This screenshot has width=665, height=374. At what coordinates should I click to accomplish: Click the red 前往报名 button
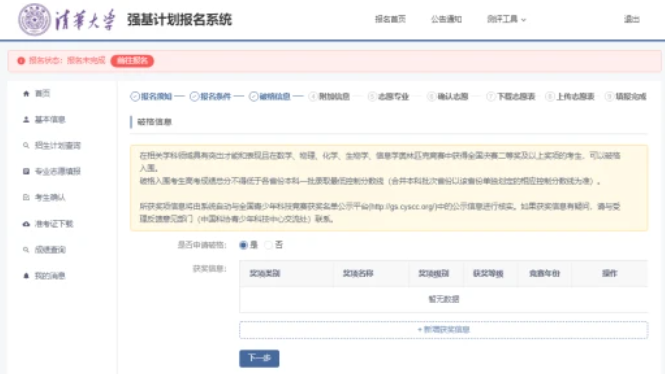click(132, 61)
